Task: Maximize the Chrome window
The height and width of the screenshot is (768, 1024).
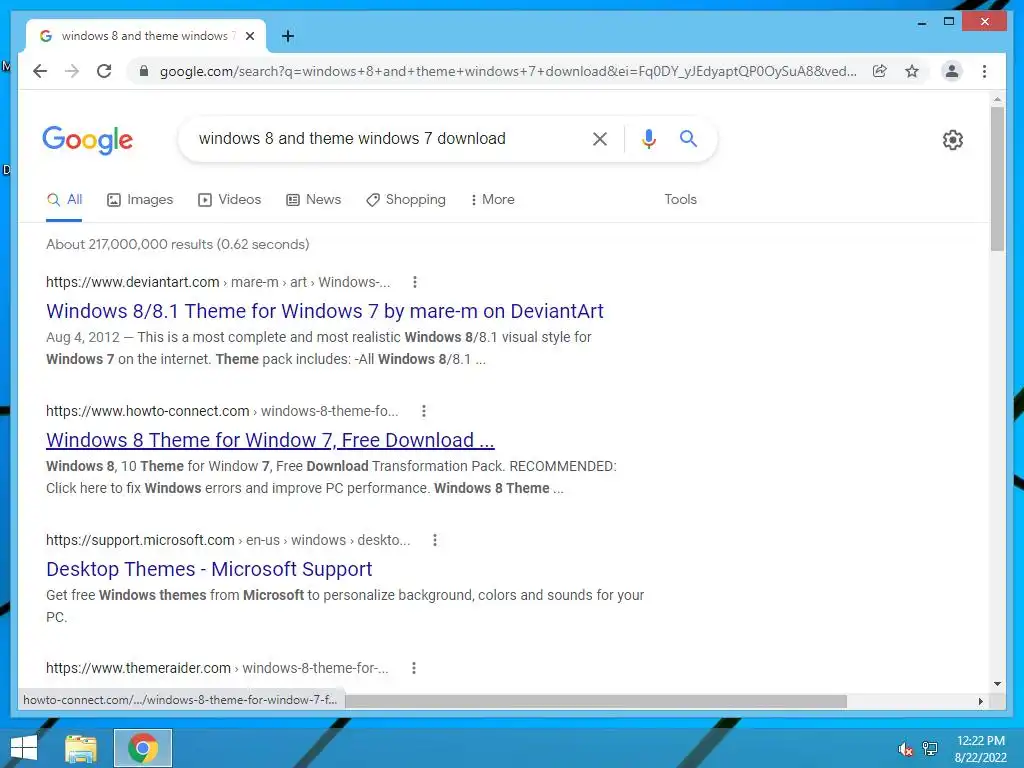Action: tap(949, 22)
